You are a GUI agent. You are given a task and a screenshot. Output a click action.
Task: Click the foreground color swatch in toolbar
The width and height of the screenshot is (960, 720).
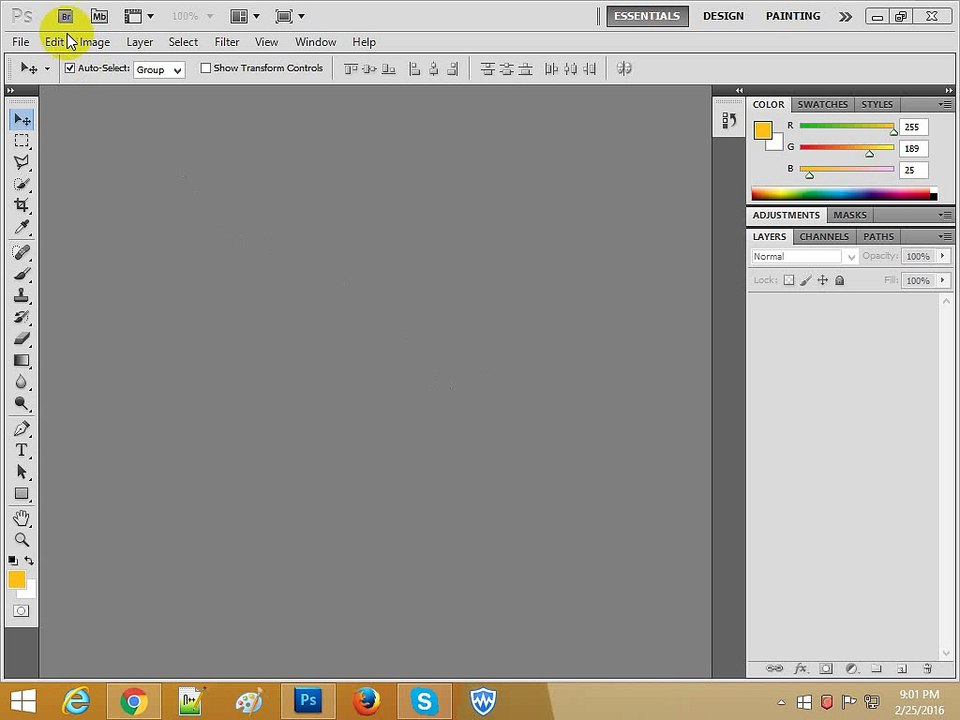coord(16,580)
